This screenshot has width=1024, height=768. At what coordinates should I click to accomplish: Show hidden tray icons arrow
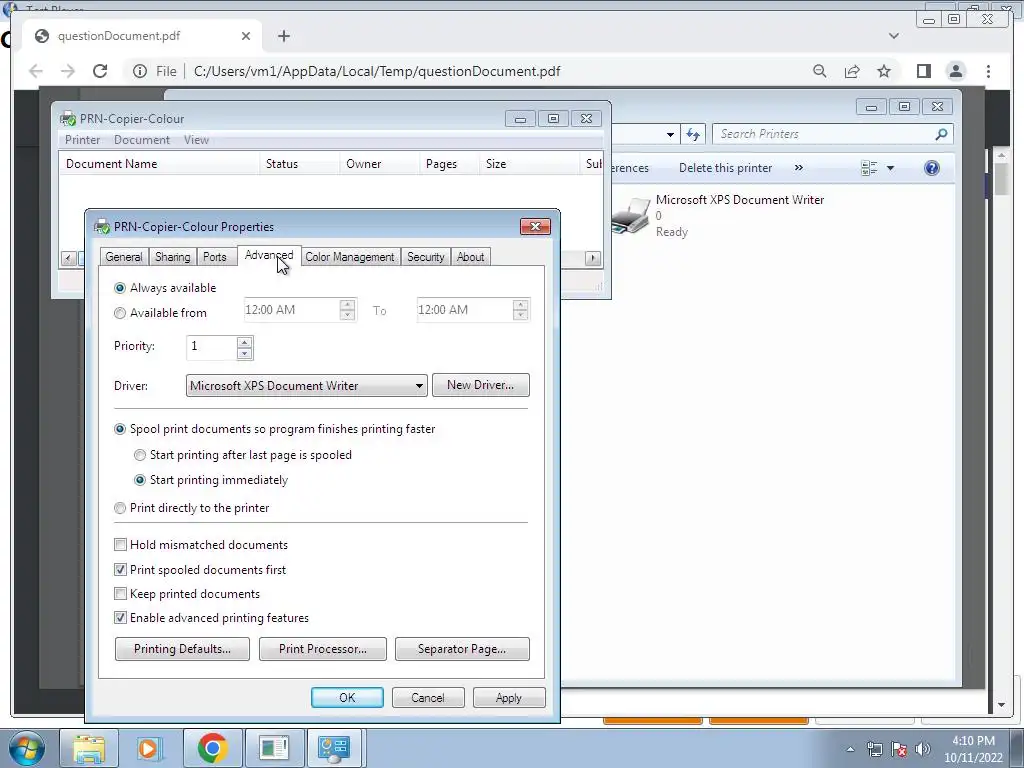850,750
